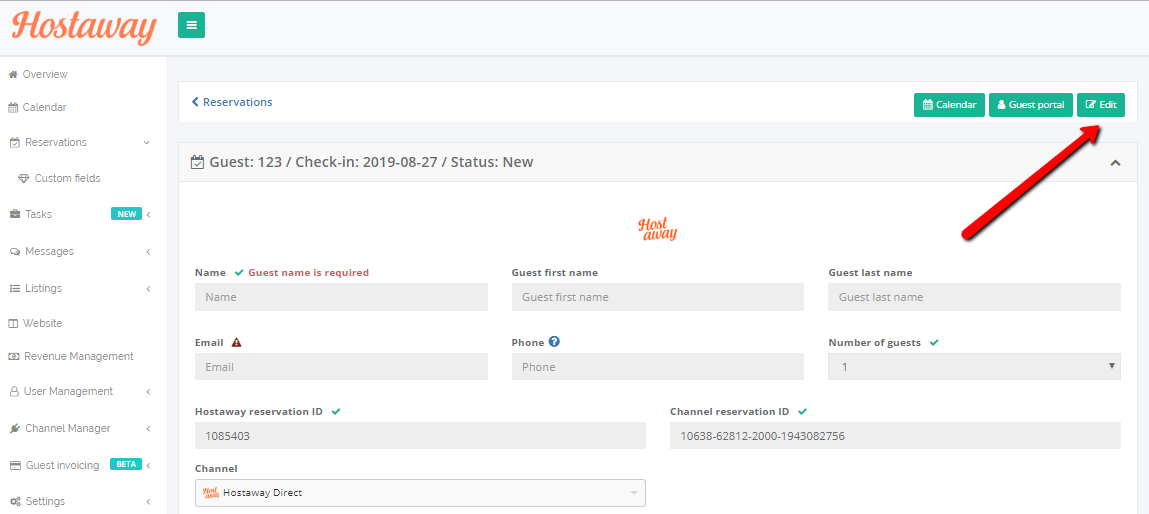
Task: Collapse the reservation details panel chevron
Action: (x=1115, y=163)
